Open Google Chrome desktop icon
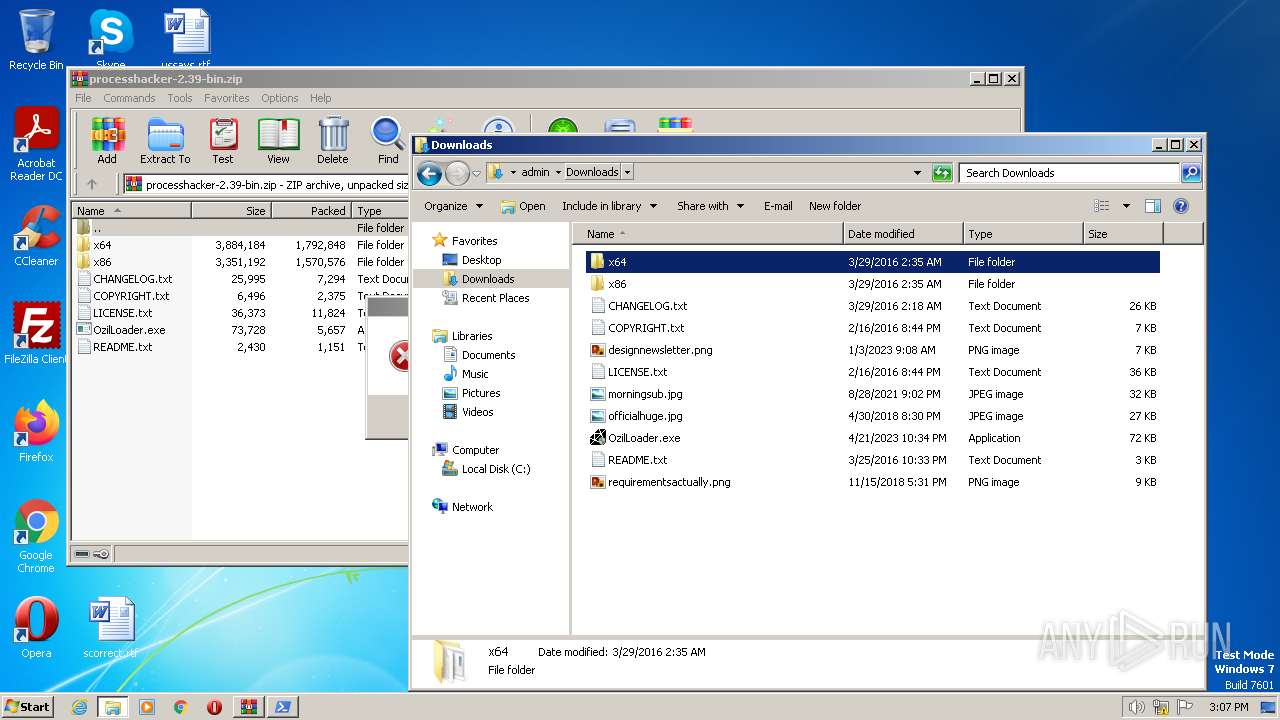Screen dimensions: 1280x720 coord(36,536)
